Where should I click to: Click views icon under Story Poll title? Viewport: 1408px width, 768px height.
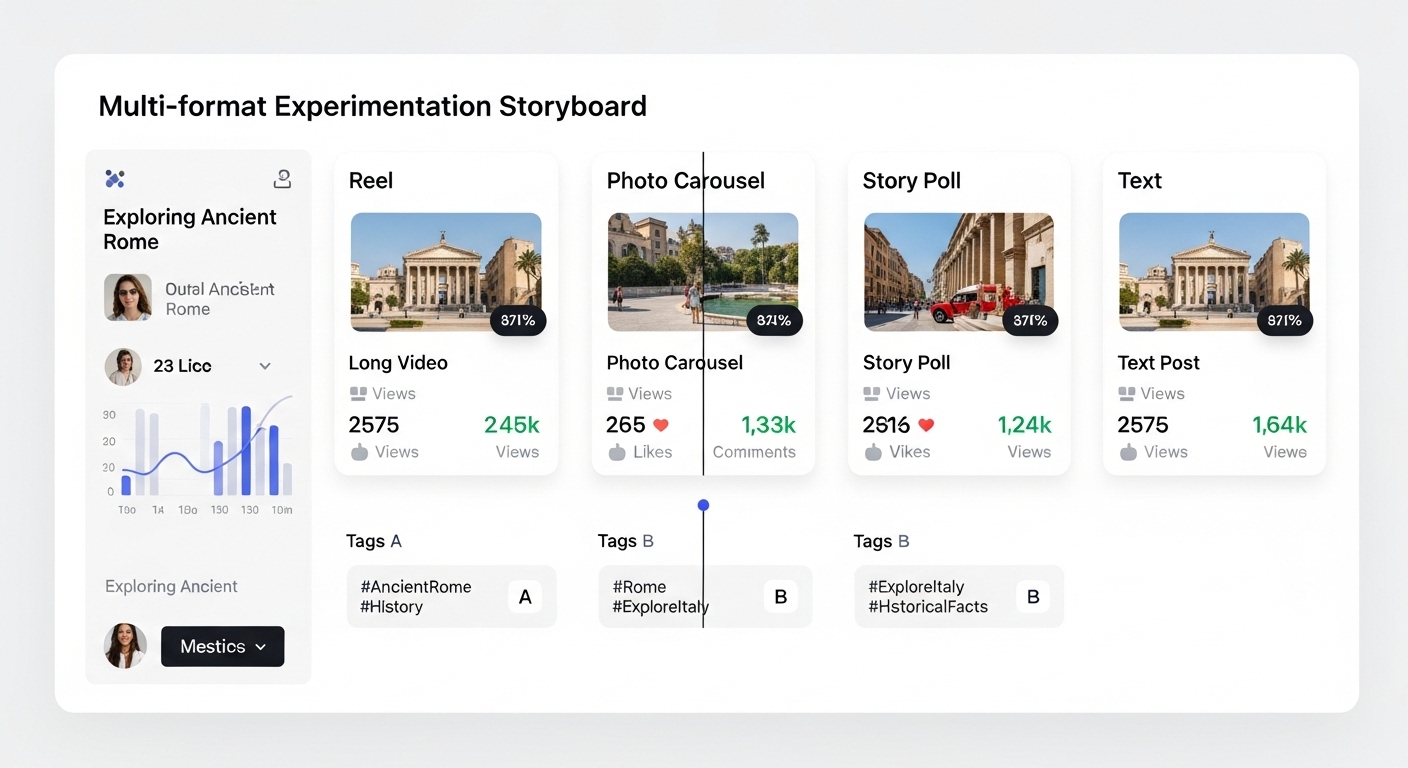pyautogui.click(x=872, y=394)
